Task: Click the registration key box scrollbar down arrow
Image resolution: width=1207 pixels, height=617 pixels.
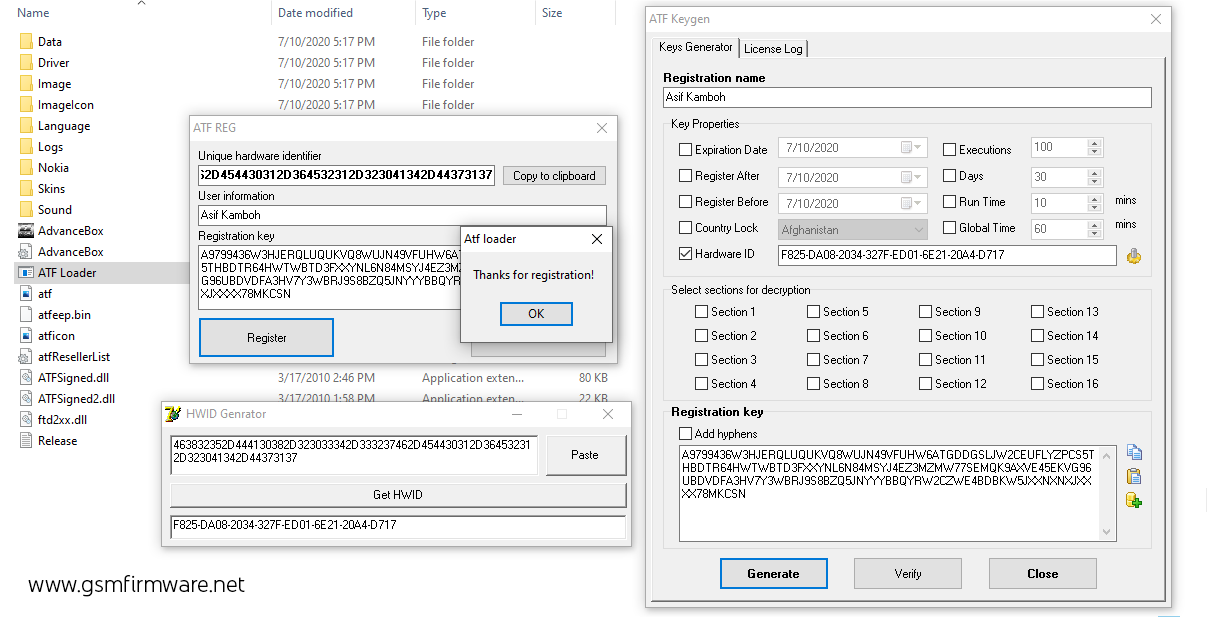Action: coord(1108,533)
